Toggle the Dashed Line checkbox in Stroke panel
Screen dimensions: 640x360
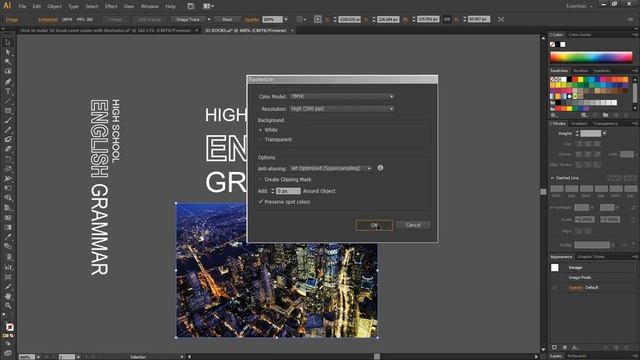click(x=553, y=178)
